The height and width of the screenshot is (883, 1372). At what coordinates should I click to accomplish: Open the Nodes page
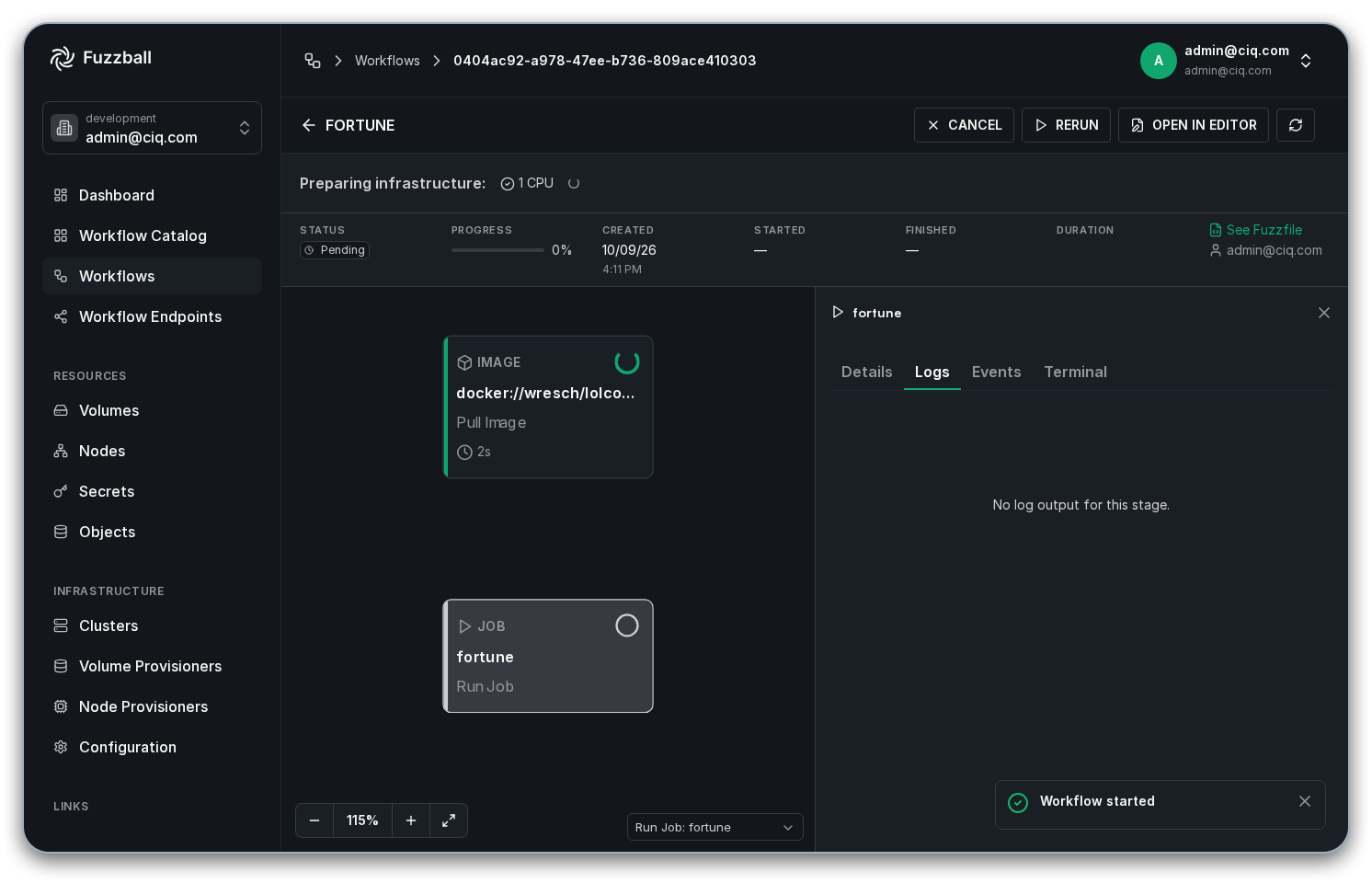pos(152,451)
